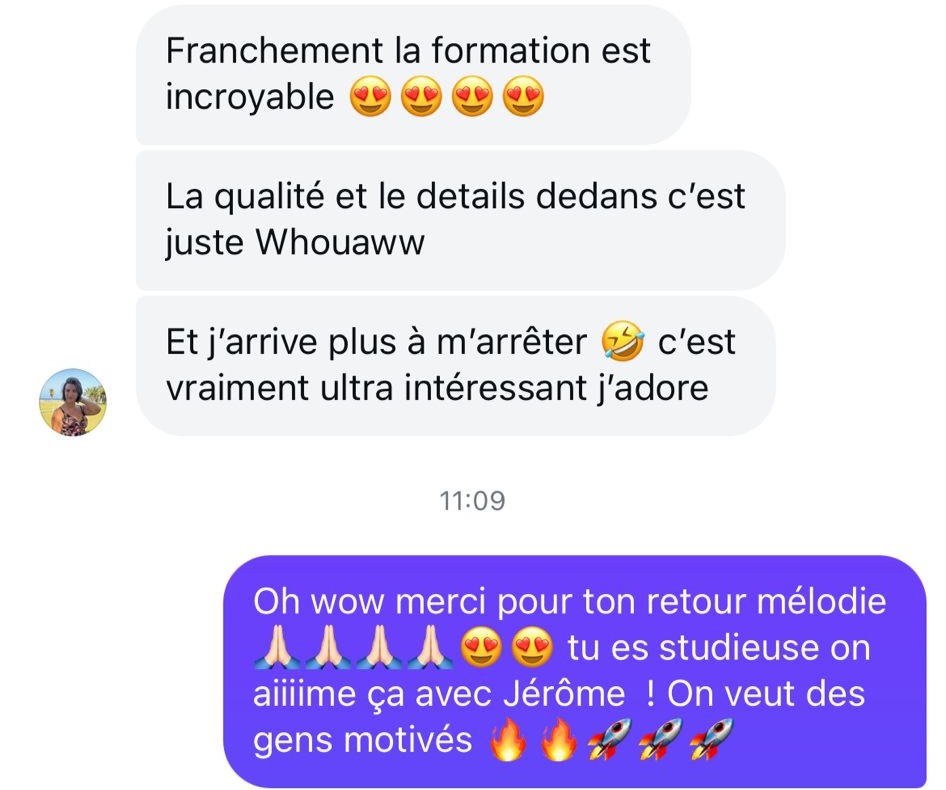946x790 pixels.
Task: Click the word "Whouaww" in the message
Action: point(340,243)
